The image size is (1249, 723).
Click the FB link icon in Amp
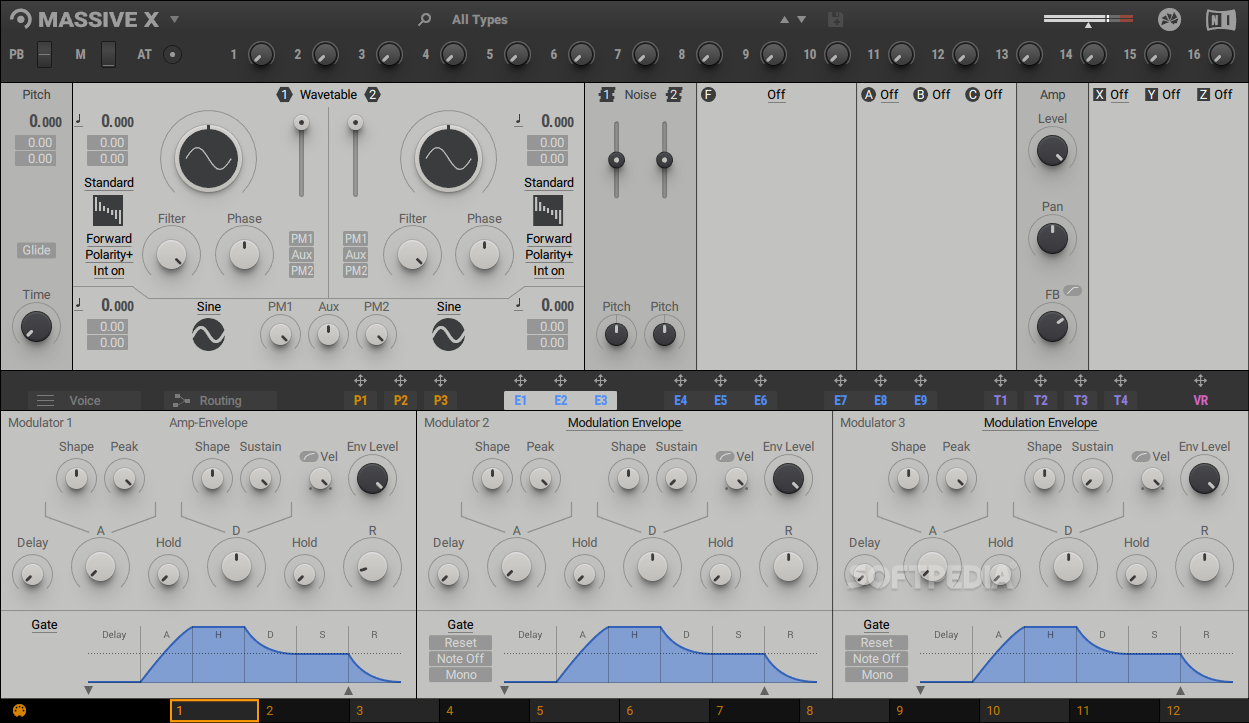[x=1073, y=291]
